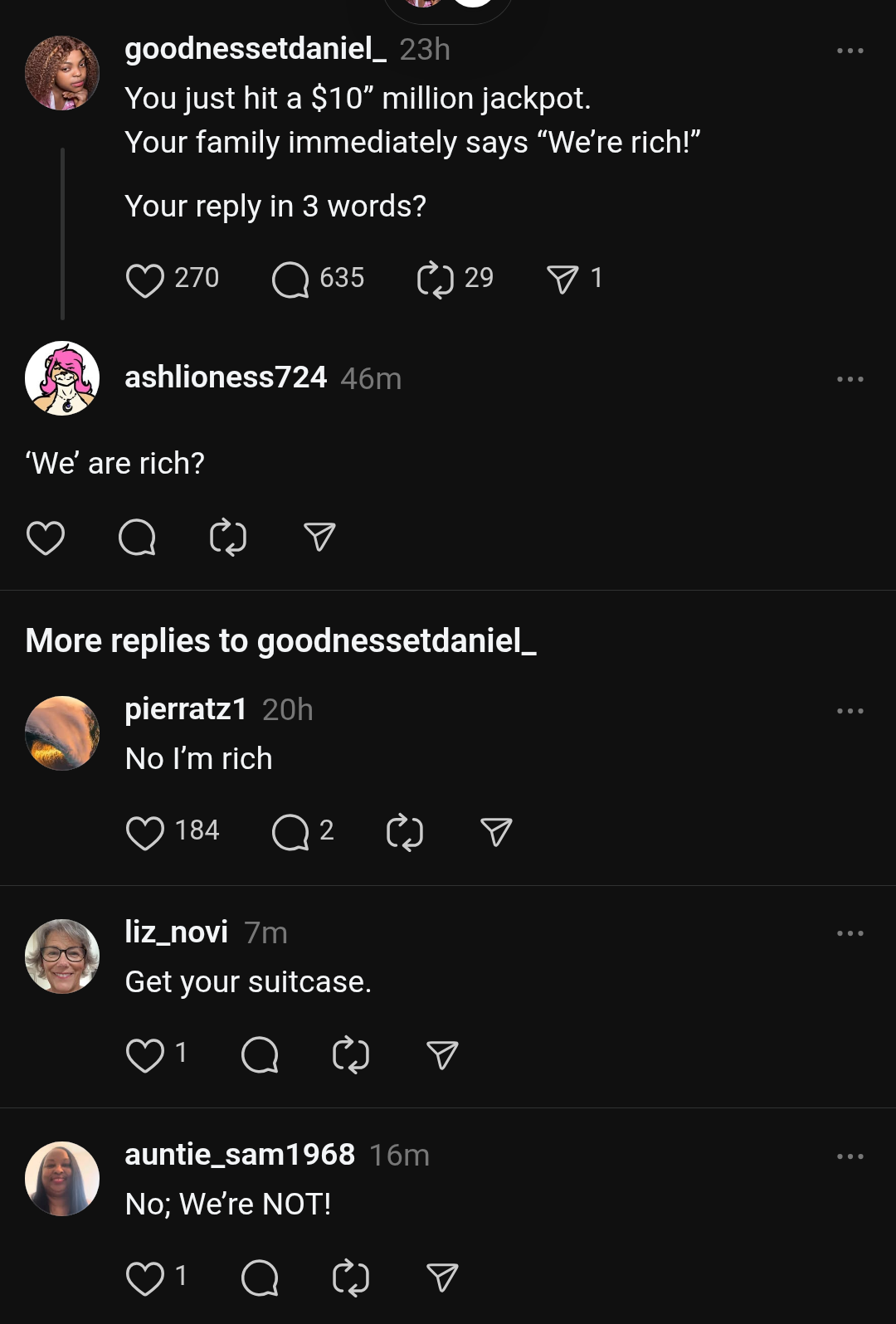Like ashlioness724's reply

(x=46, y=538)
